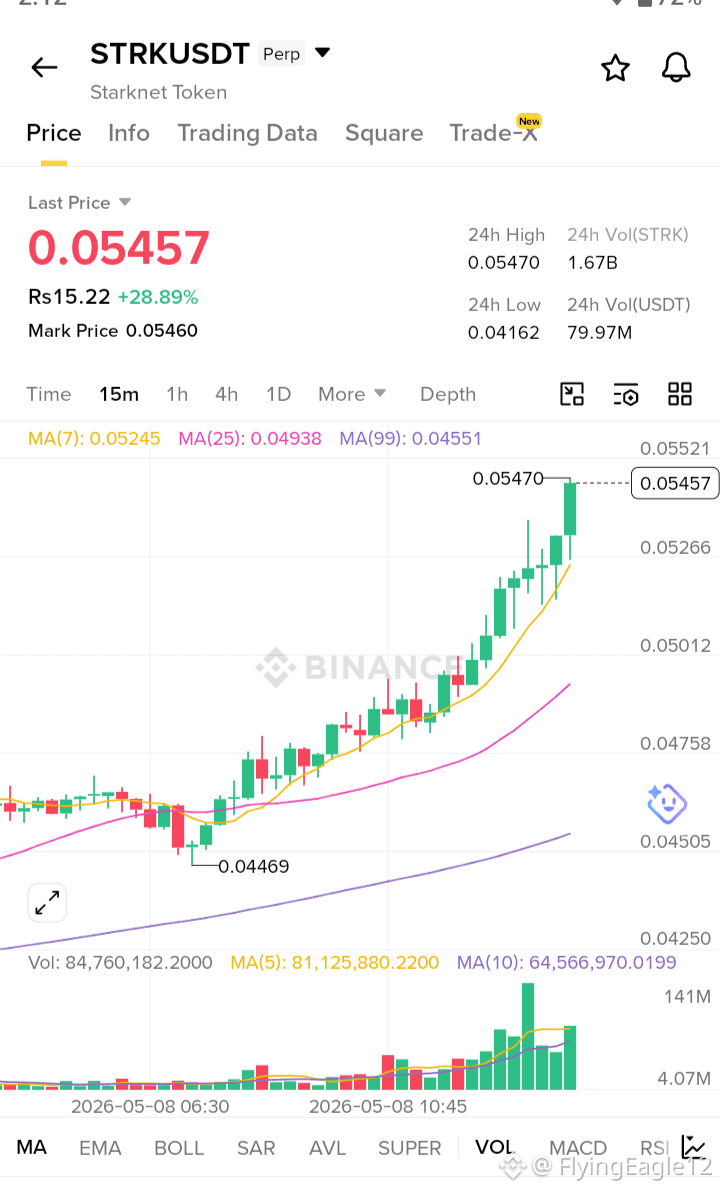This screenshot has width=720, height=1191.
Task: Tap the Mark Price 0.05460 text
Action: [113, 330]
